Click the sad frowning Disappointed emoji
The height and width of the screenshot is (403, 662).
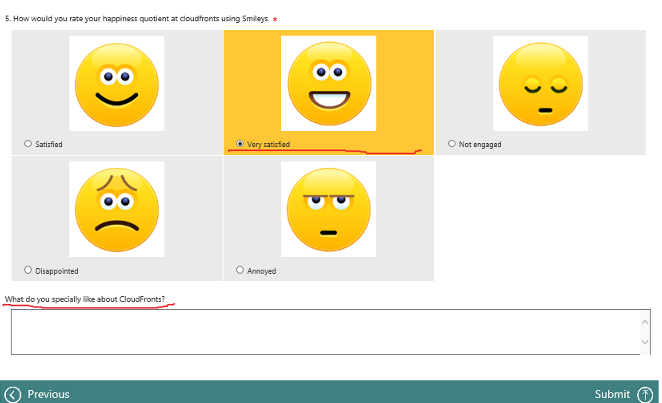tap(116, 209)
